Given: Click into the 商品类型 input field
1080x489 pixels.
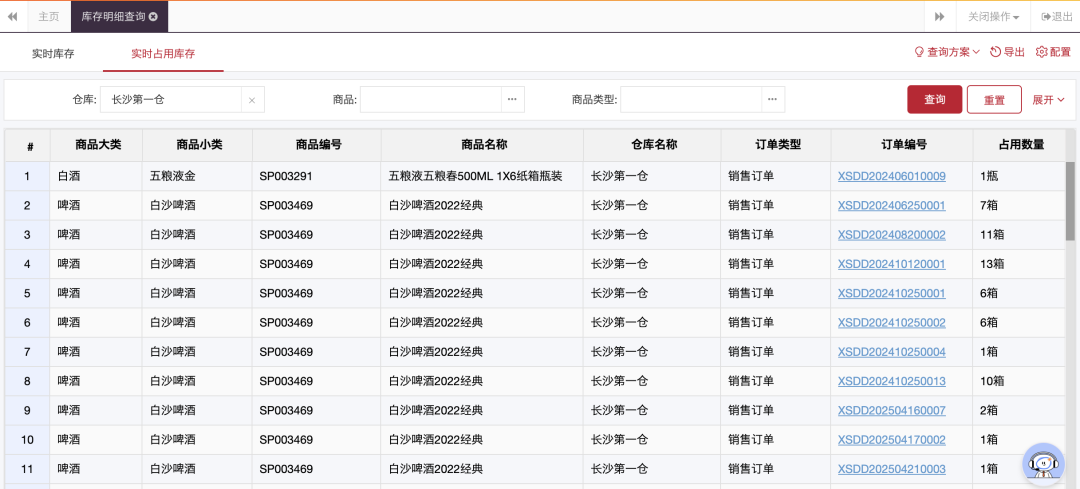Looking at the screenshot, I should point(691,99).
